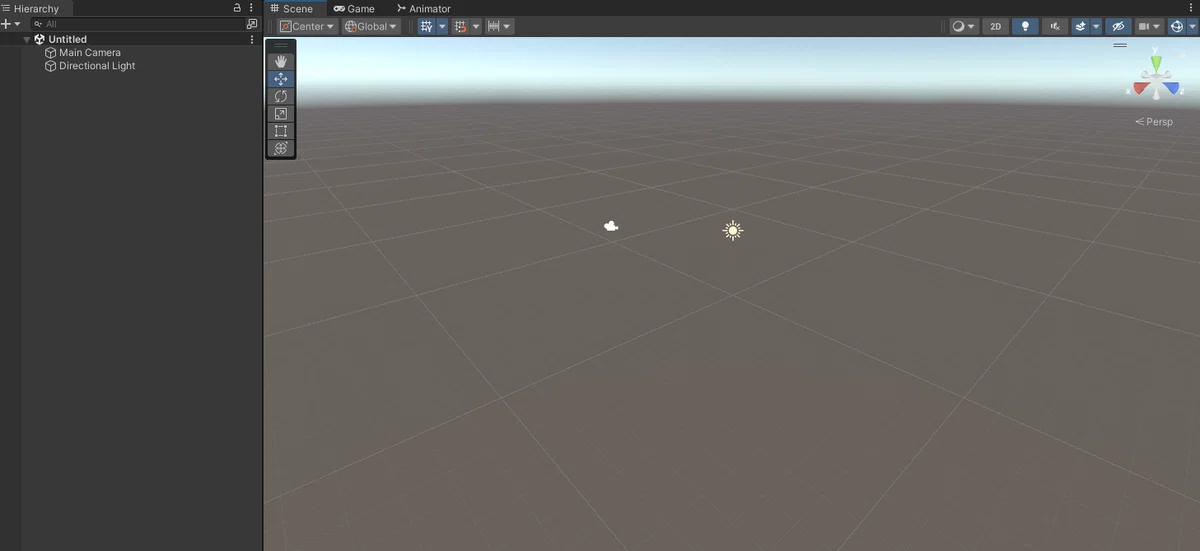Image resolution: width=1200 pixels, height=551 pixels.
Task: Open Untitled scene context menu dots
Action: pos(252,39)
